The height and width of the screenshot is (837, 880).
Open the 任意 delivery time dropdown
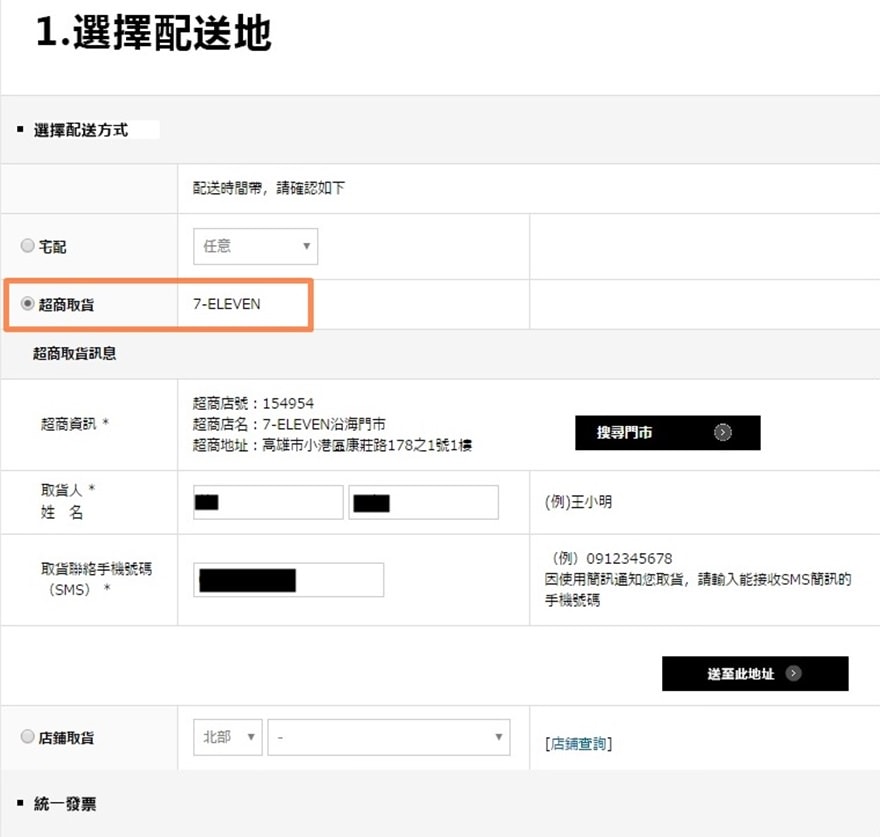(x=255, y=246)
